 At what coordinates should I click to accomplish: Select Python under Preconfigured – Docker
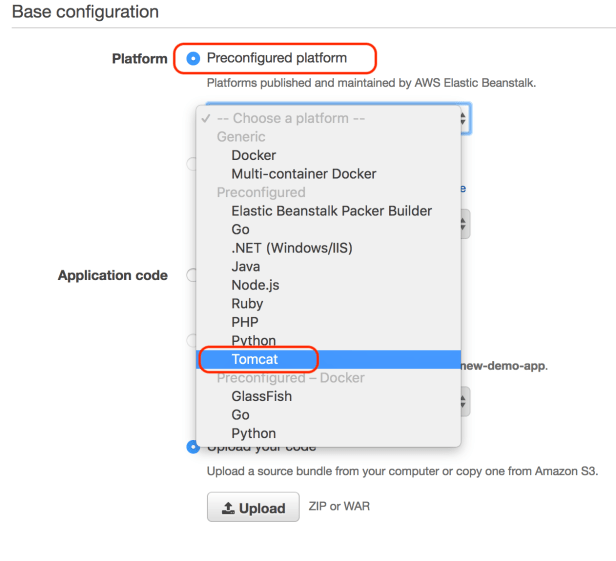[x=254, y=433]
